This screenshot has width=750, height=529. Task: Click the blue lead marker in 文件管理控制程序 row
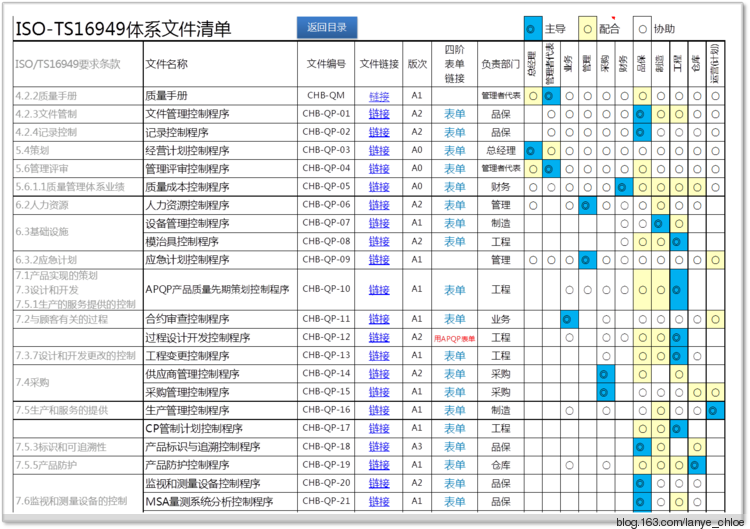click(642, 114)
